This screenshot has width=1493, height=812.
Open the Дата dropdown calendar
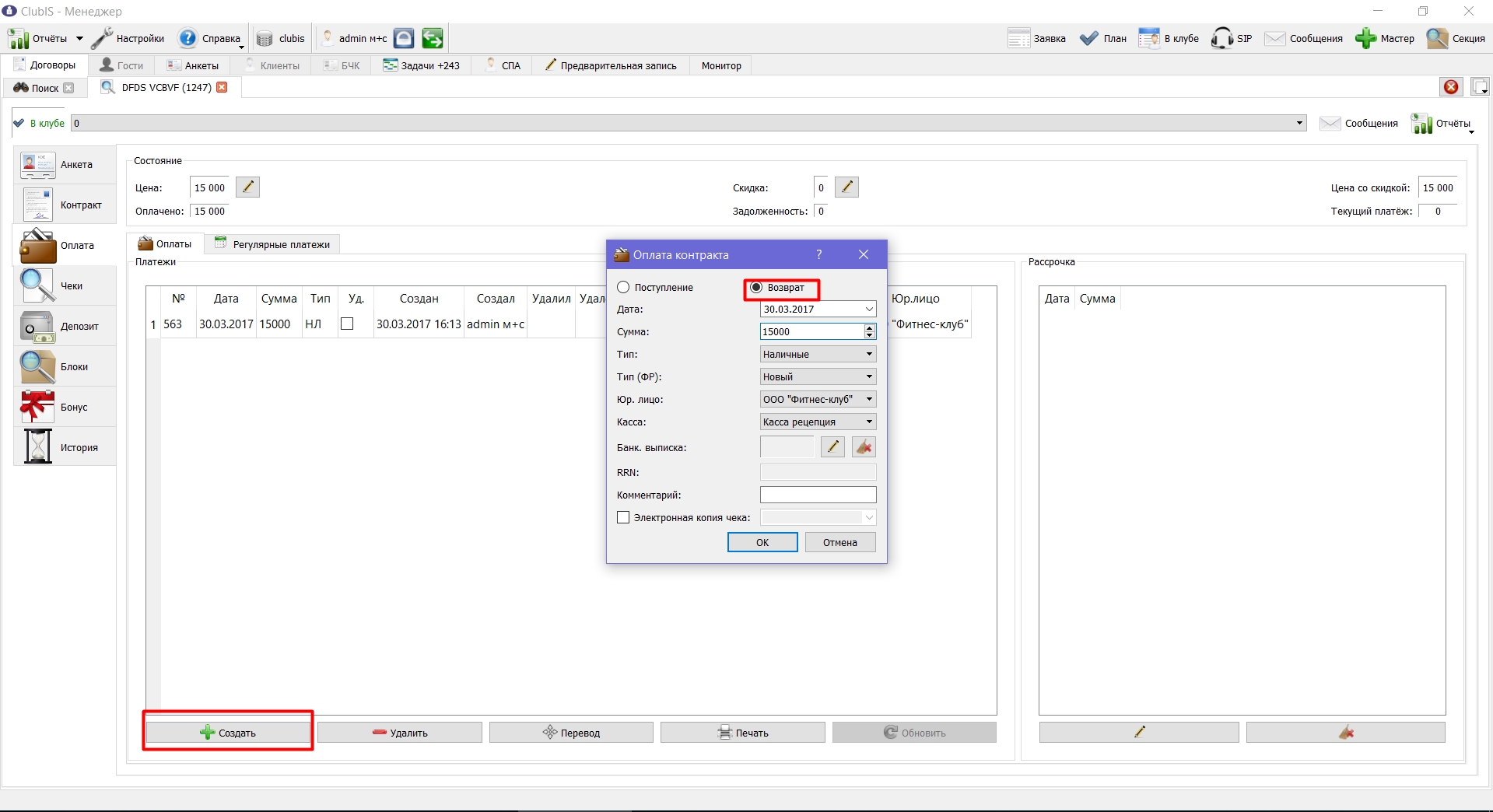tap(869, 310)
